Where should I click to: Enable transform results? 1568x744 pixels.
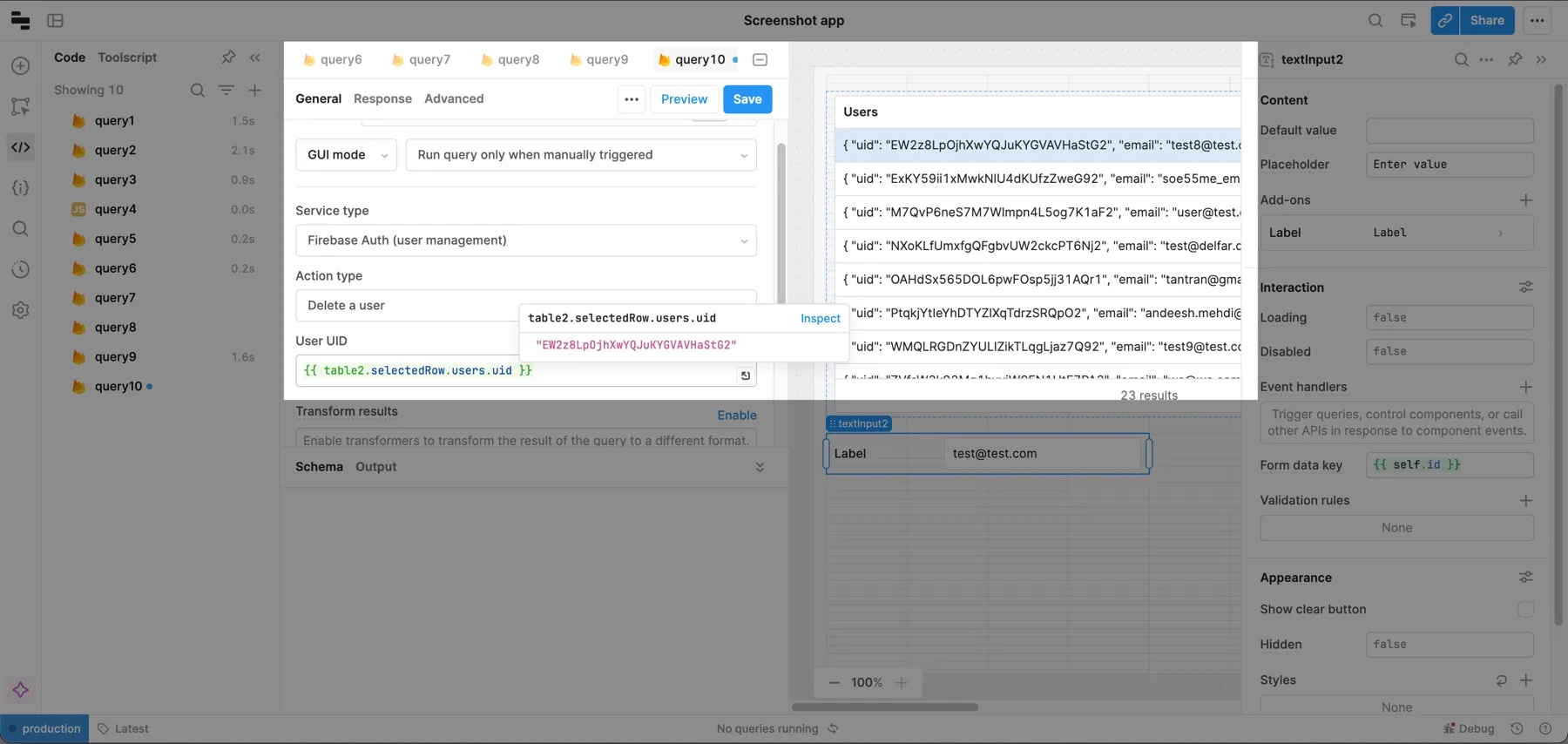pyautogui.click(x=737, y=416)
